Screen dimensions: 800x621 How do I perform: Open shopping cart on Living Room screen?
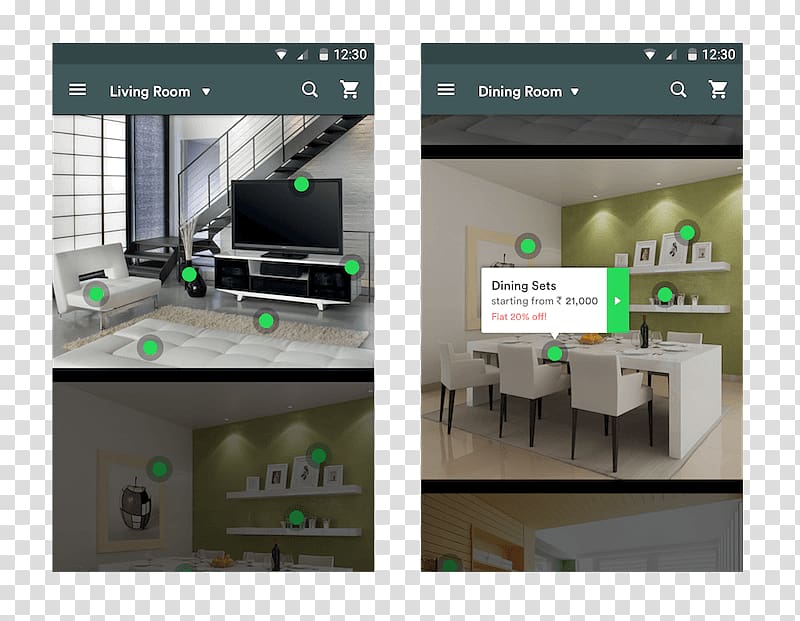pos(350,89)
